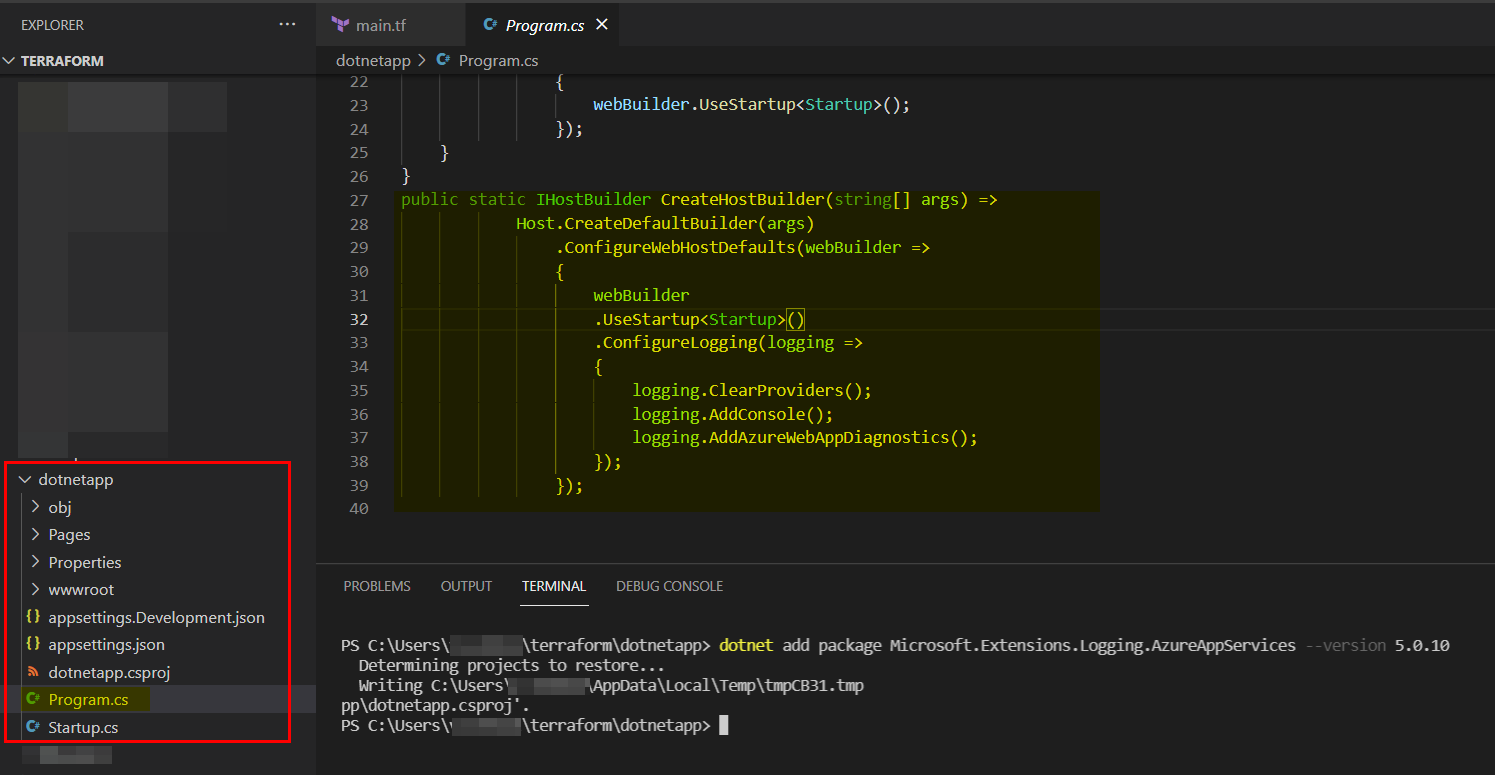Select Program.cs in the file tree
This screenshot has height=775, width=1495.
point(88,700)
